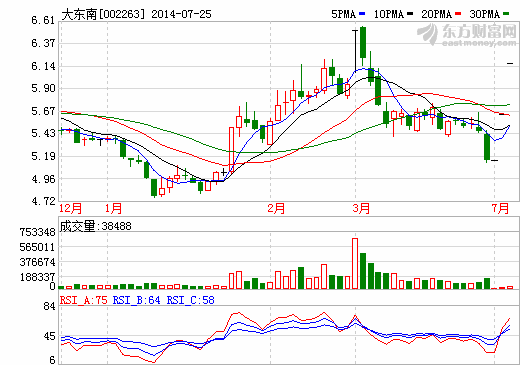This screenshot has width=520, height=365.
Task: Click the green 30PMA legend color marker
Action: pos(506,14)
